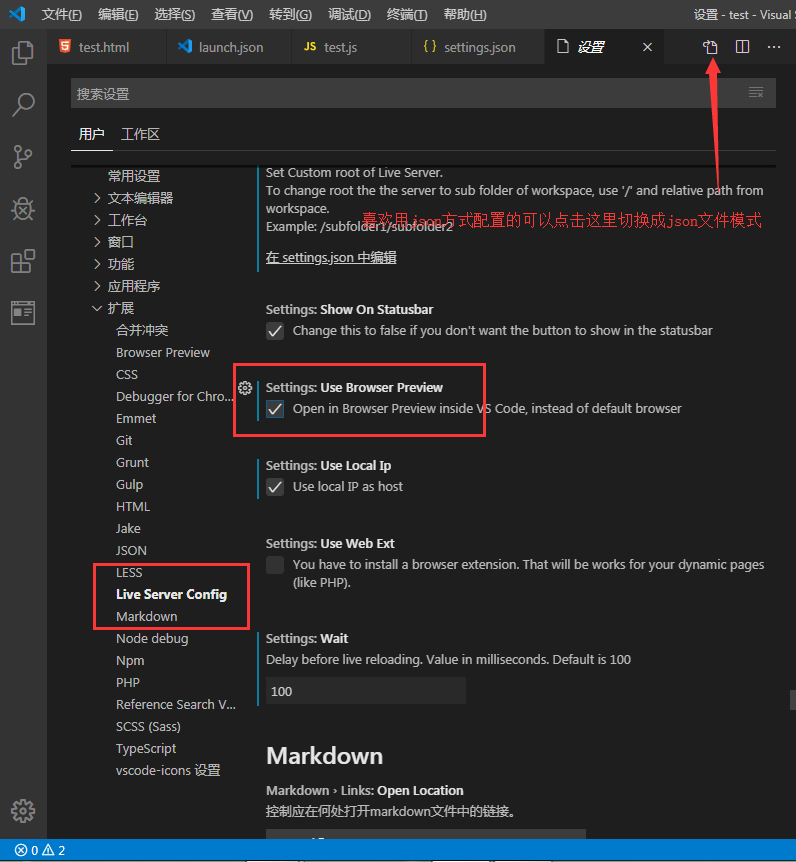
Task: Select vscode-icons 设置 in settings tree
Action: [x=168, y=770]
